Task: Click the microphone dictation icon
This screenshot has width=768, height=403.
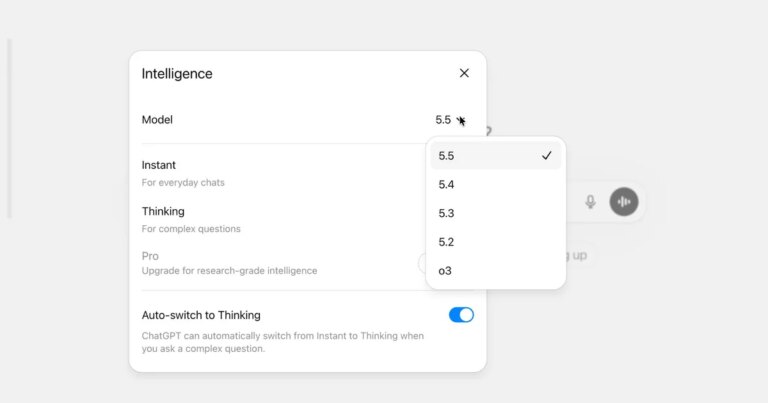Action: click(x=591, y=202)
